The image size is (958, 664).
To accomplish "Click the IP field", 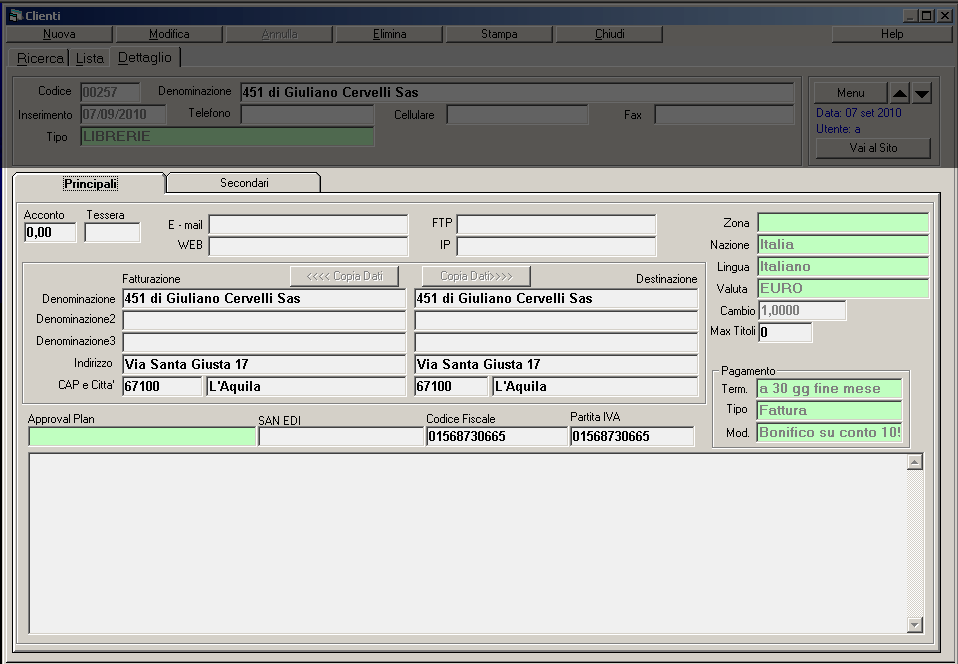I will coord(556,246).
